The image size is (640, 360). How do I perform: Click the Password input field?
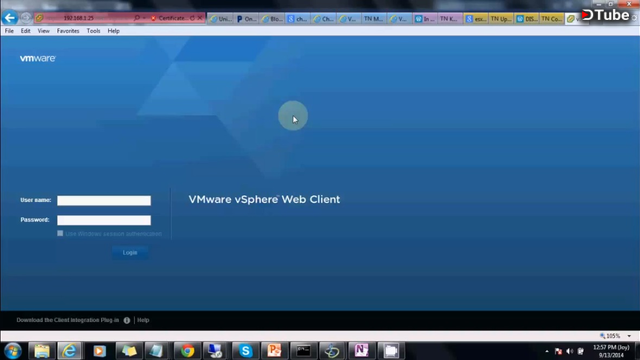tap(104, 220)
